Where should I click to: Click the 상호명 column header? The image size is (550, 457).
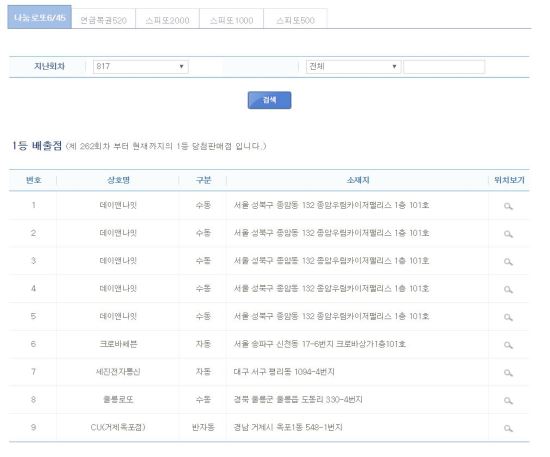click(118, 180)
